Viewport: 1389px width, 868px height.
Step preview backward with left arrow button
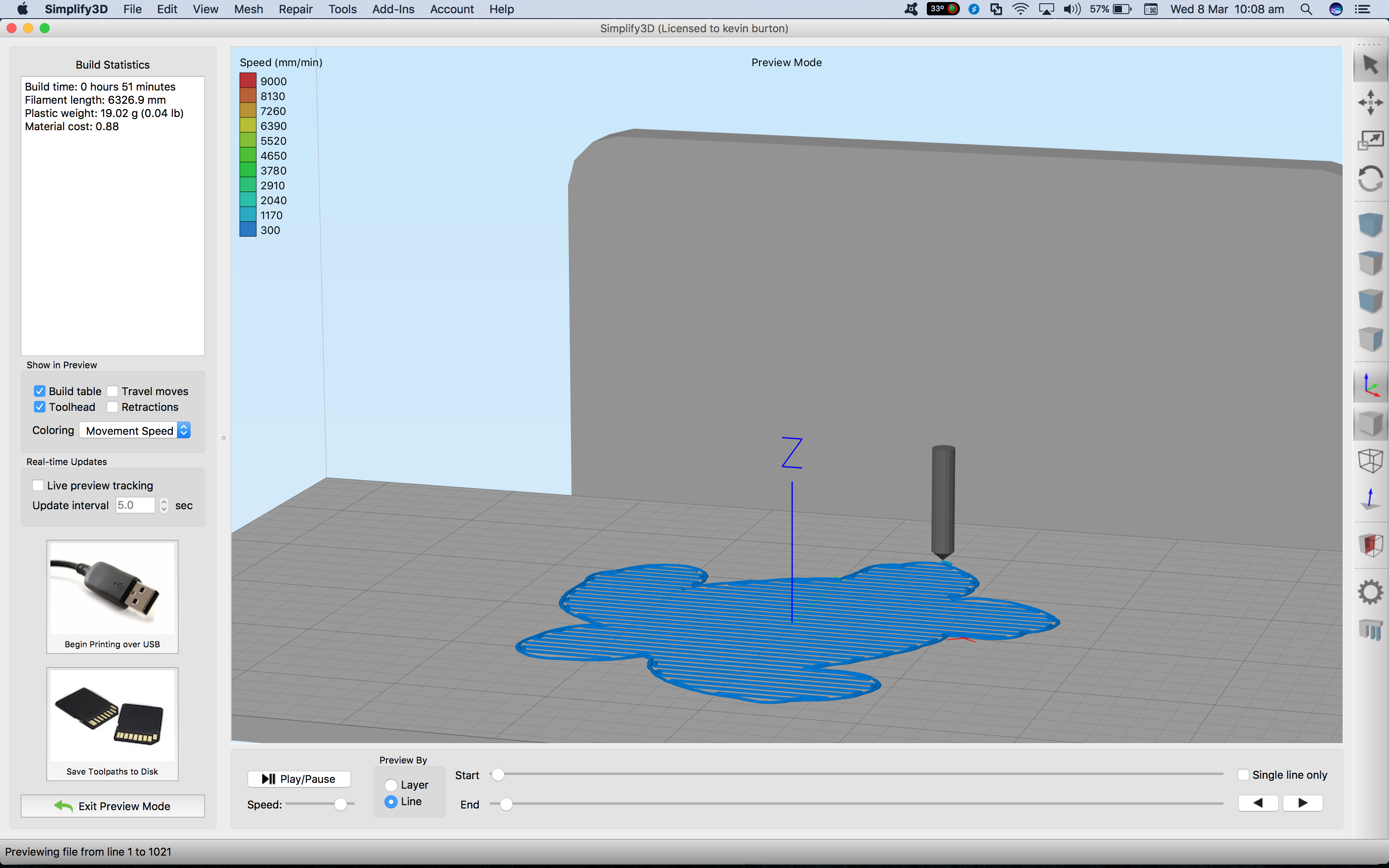(1258, 803)
